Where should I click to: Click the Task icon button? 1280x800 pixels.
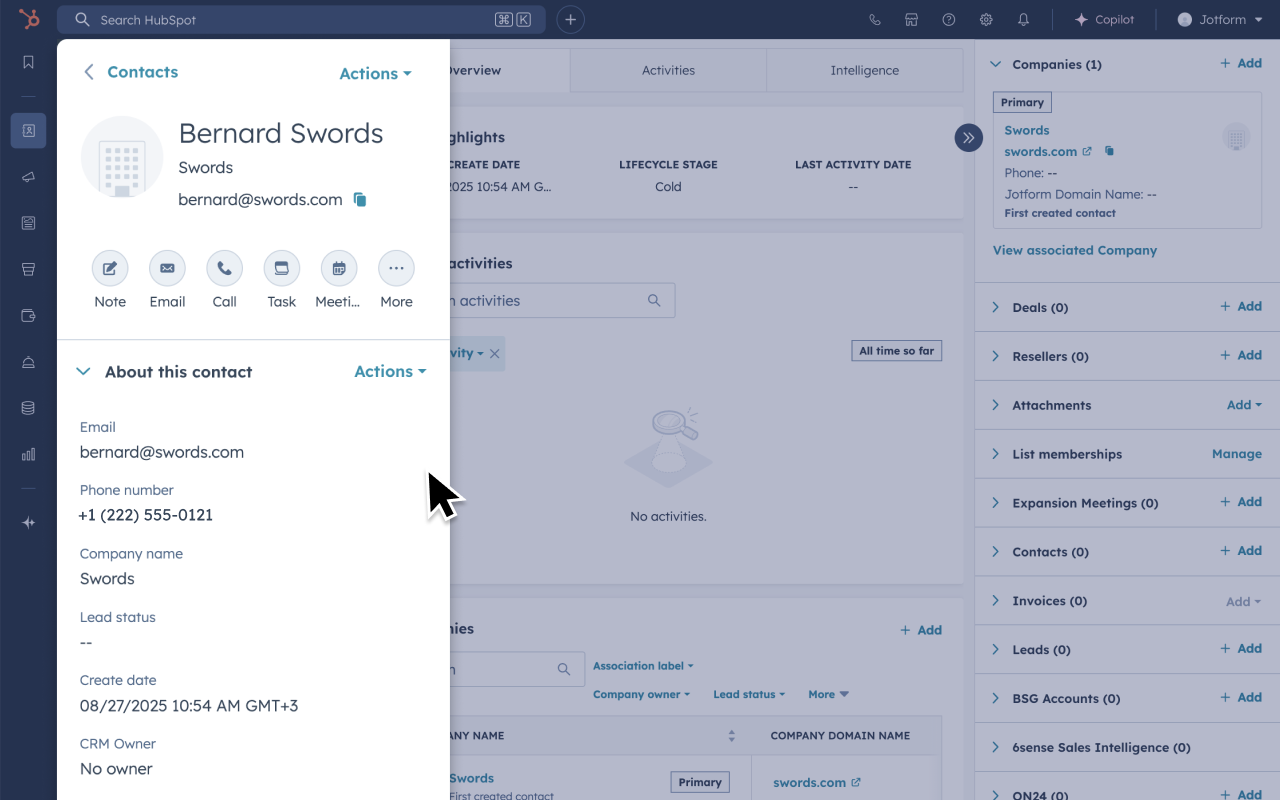tap(281, 269)
